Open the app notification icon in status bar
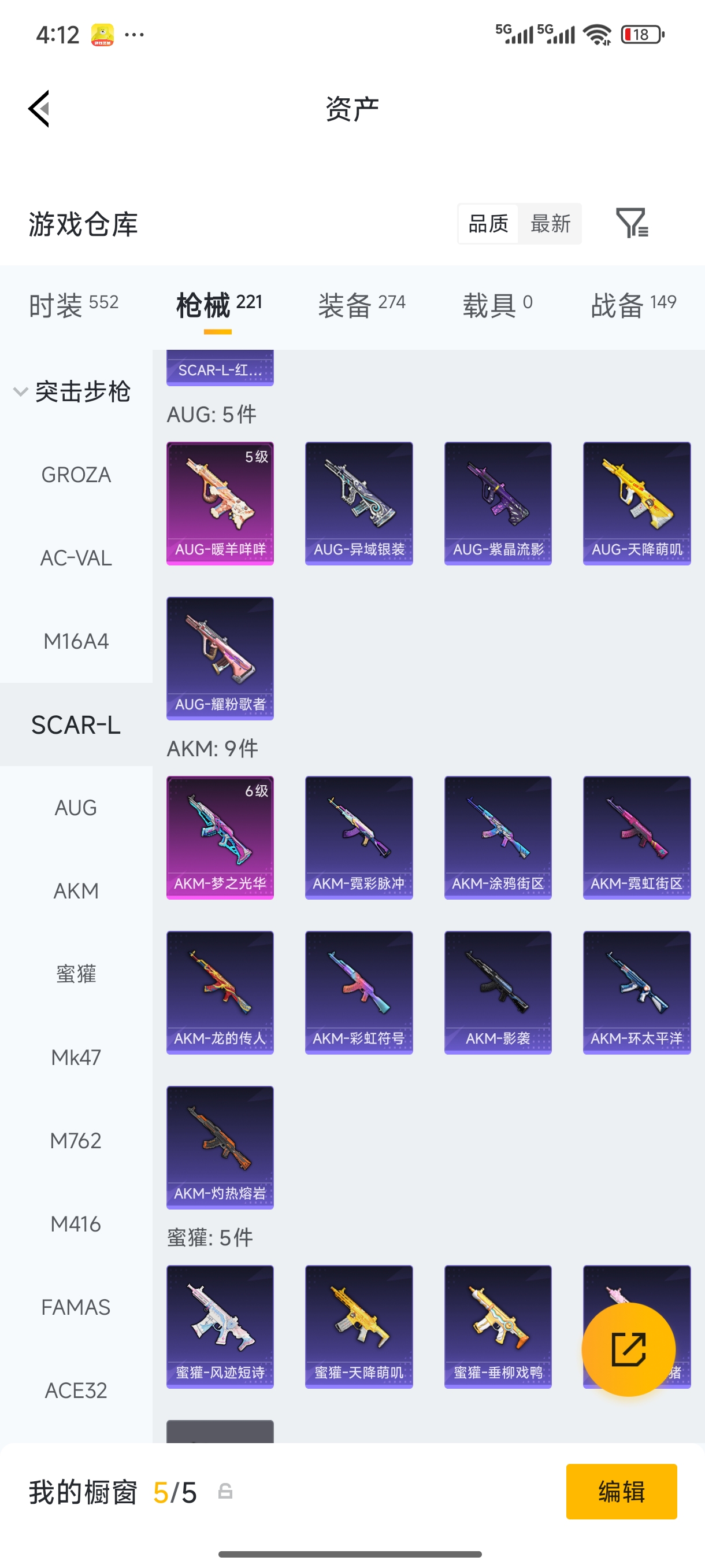The image size is (705, 1568). point(102,35)
